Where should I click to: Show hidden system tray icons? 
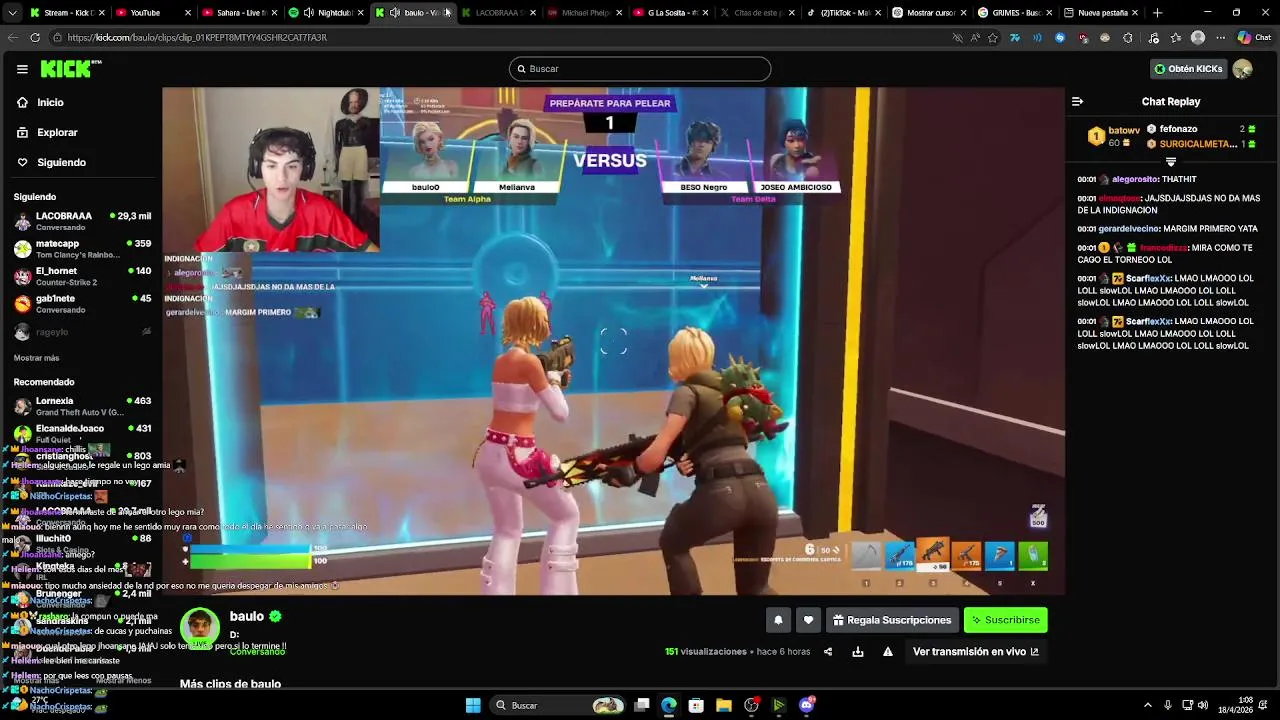[x=1147, y=705]
